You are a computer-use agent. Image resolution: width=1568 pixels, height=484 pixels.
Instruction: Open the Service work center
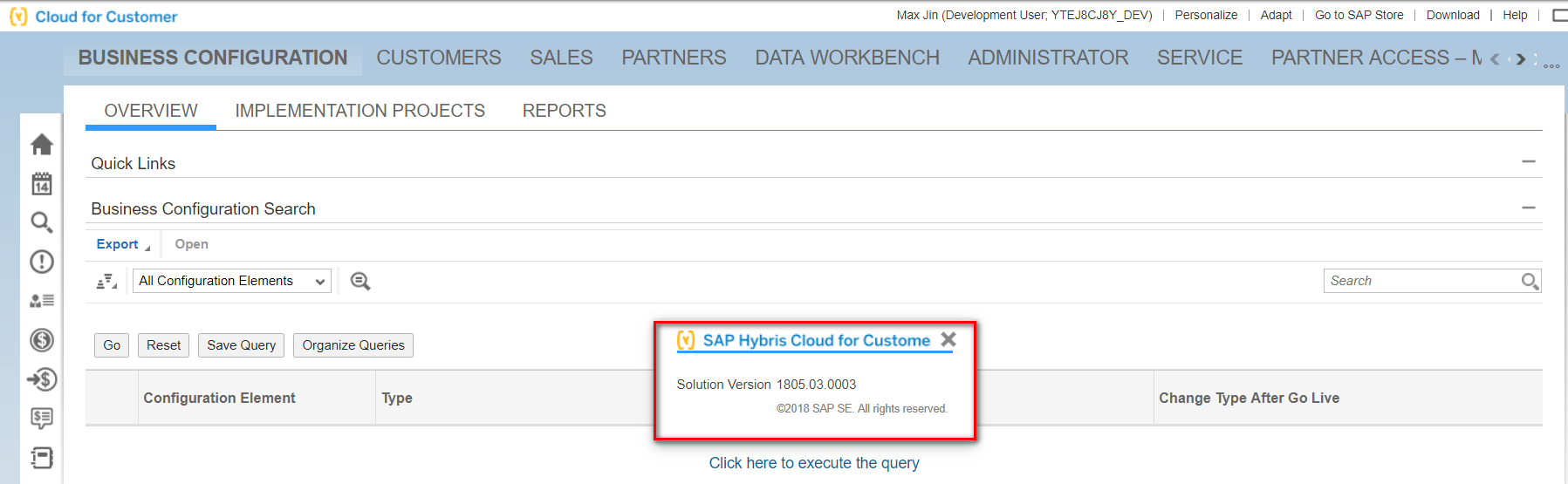tap(1200, 58)
